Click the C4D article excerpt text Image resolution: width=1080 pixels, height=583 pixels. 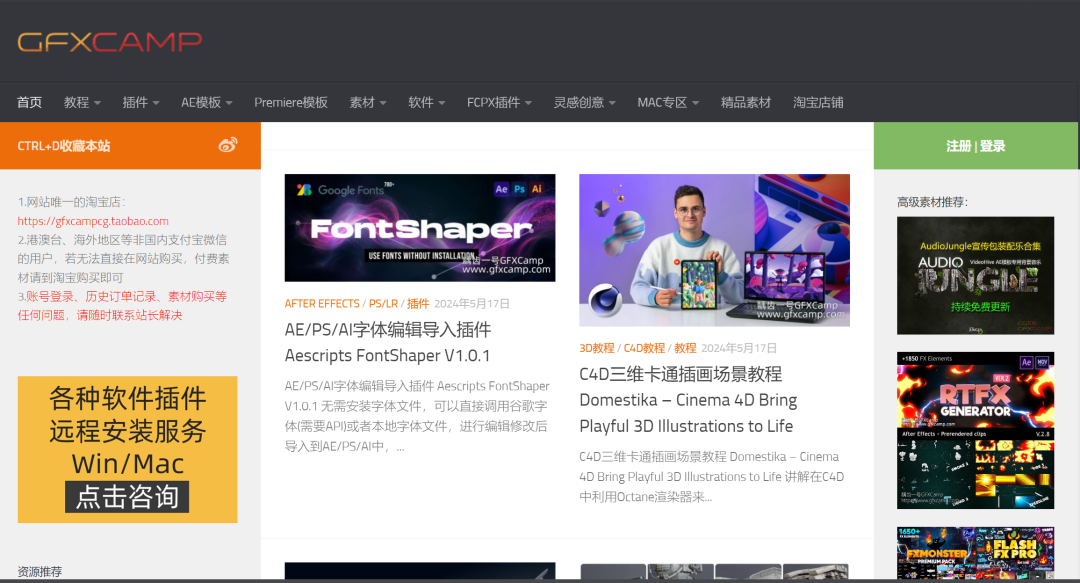click(712, 476)
